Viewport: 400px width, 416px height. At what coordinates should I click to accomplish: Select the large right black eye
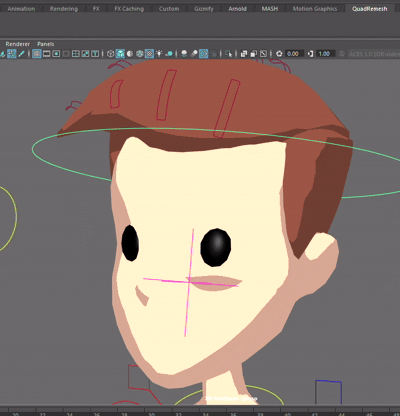pyautogui.click(x=216, y=247)
